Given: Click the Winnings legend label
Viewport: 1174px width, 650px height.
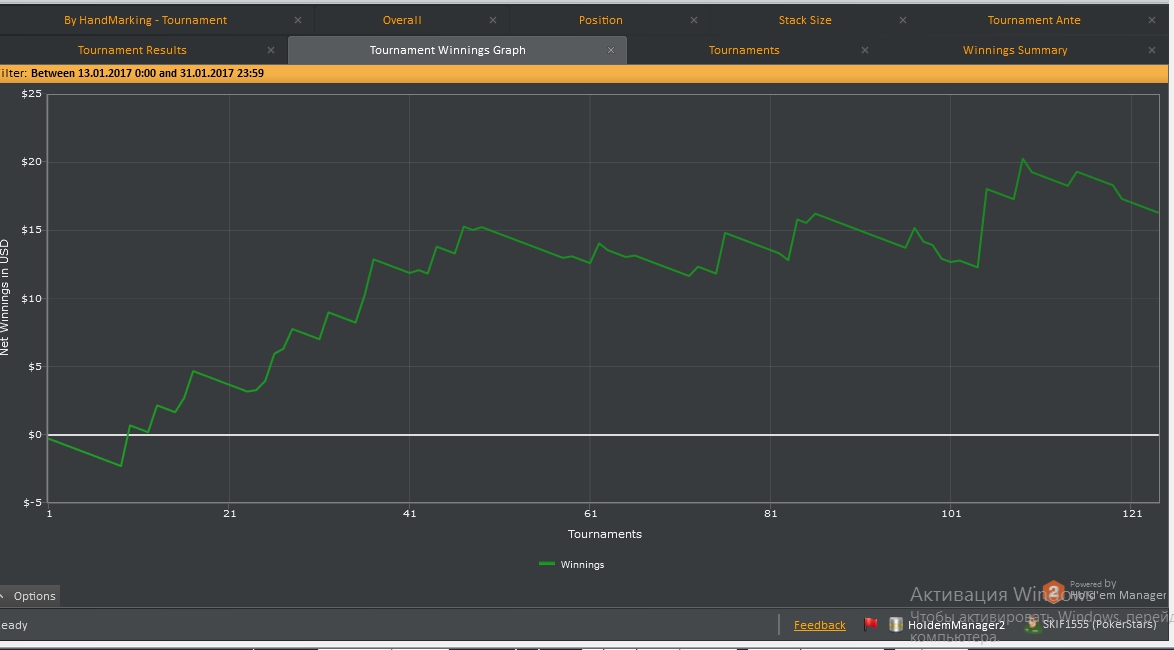Looking at the screenshot, I should 583,565.
